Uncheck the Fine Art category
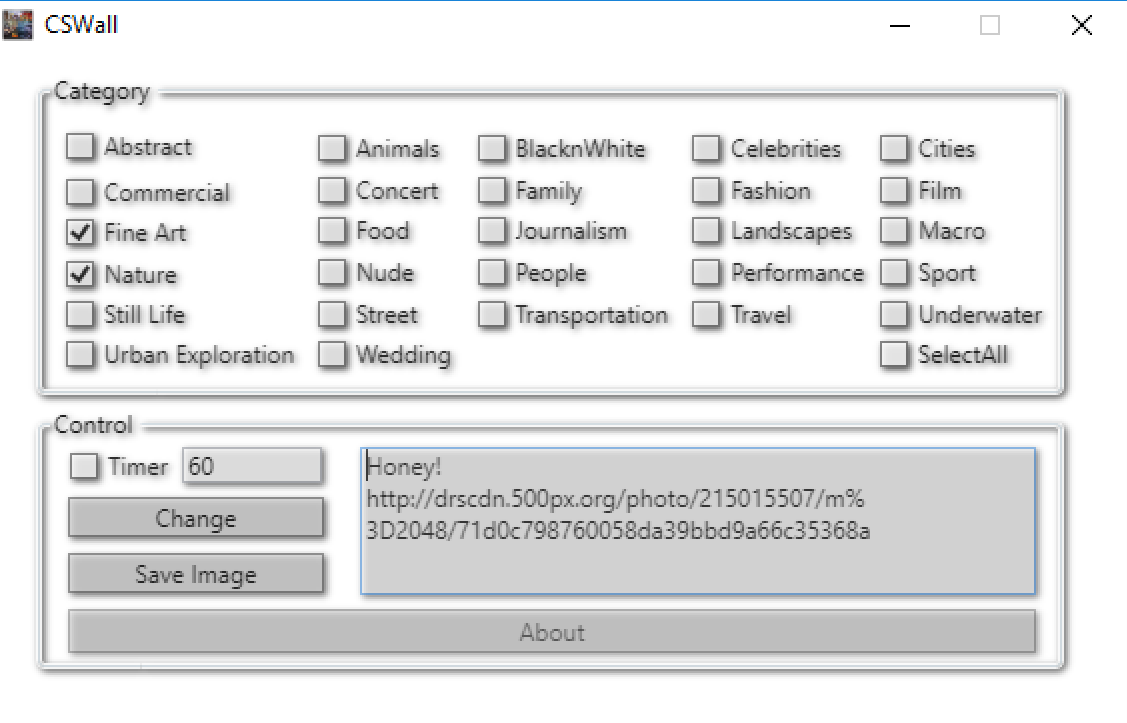Screen dimensions: 1127x723 pos(80,233)
